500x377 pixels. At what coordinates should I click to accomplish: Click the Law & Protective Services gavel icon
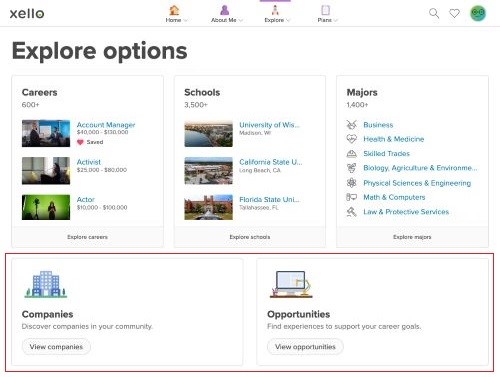pos(351,212)
